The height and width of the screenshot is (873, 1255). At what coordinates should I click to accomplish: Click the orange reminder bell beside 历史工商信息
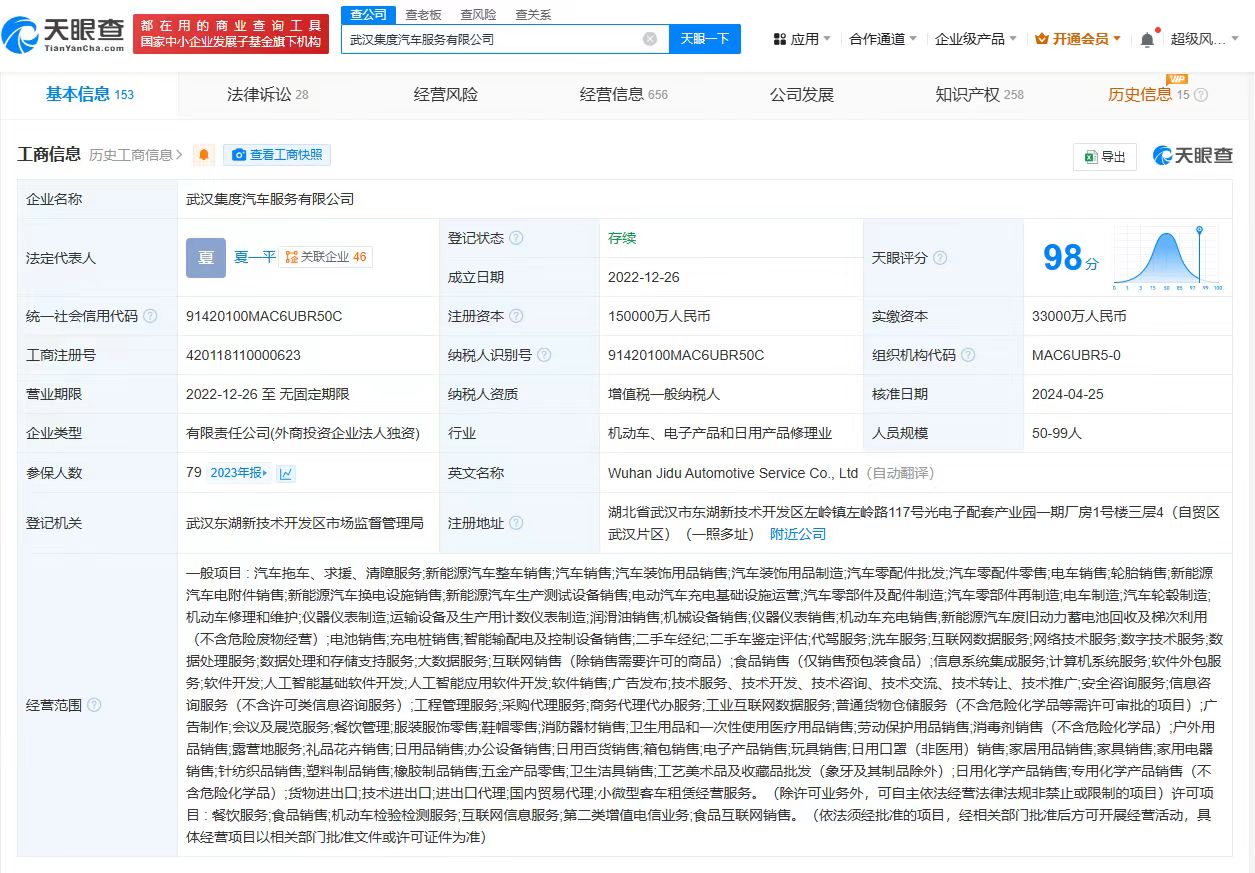pos(204,155)
